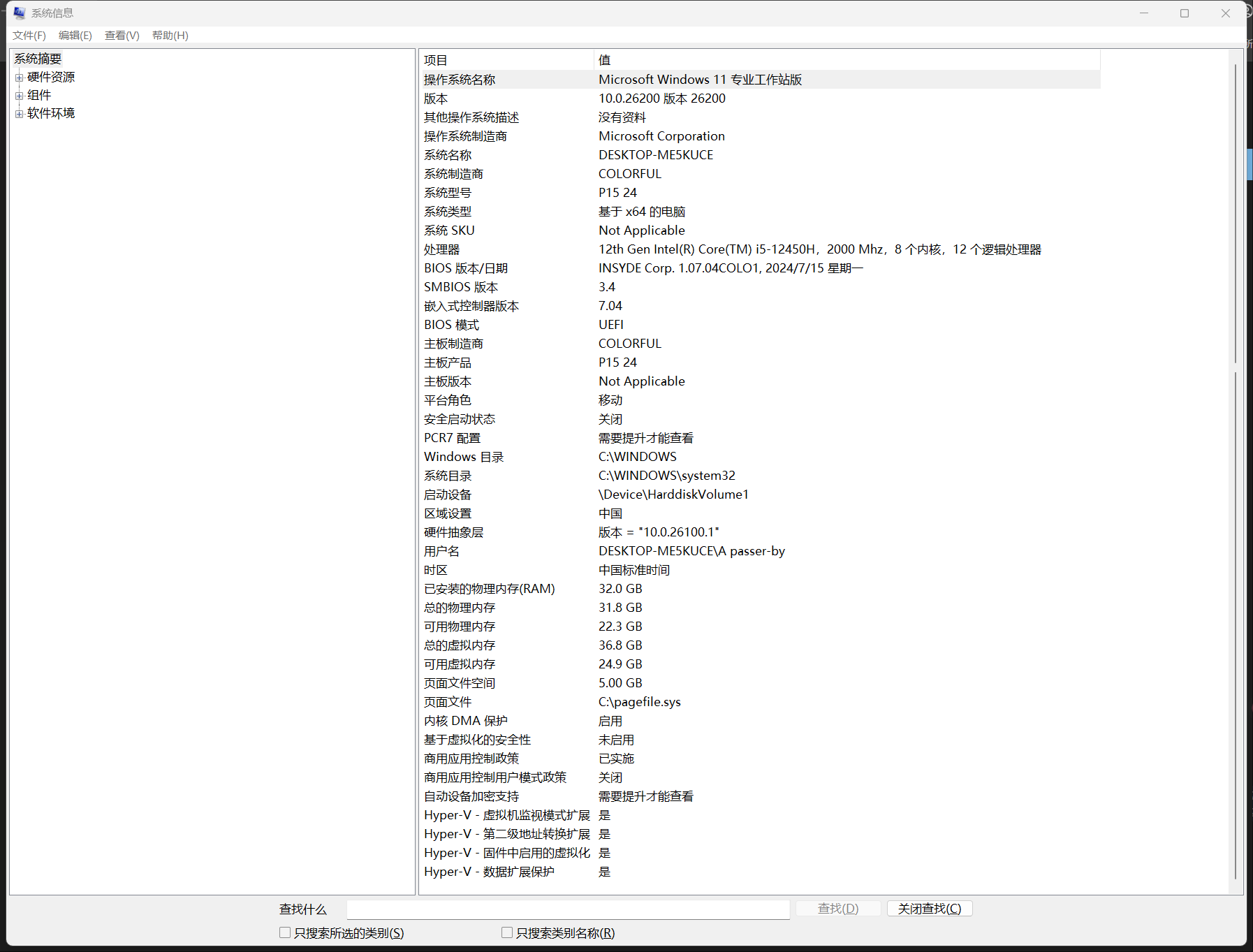Select the 可用物理内存 row label
1253x952 pixels.
460,627
